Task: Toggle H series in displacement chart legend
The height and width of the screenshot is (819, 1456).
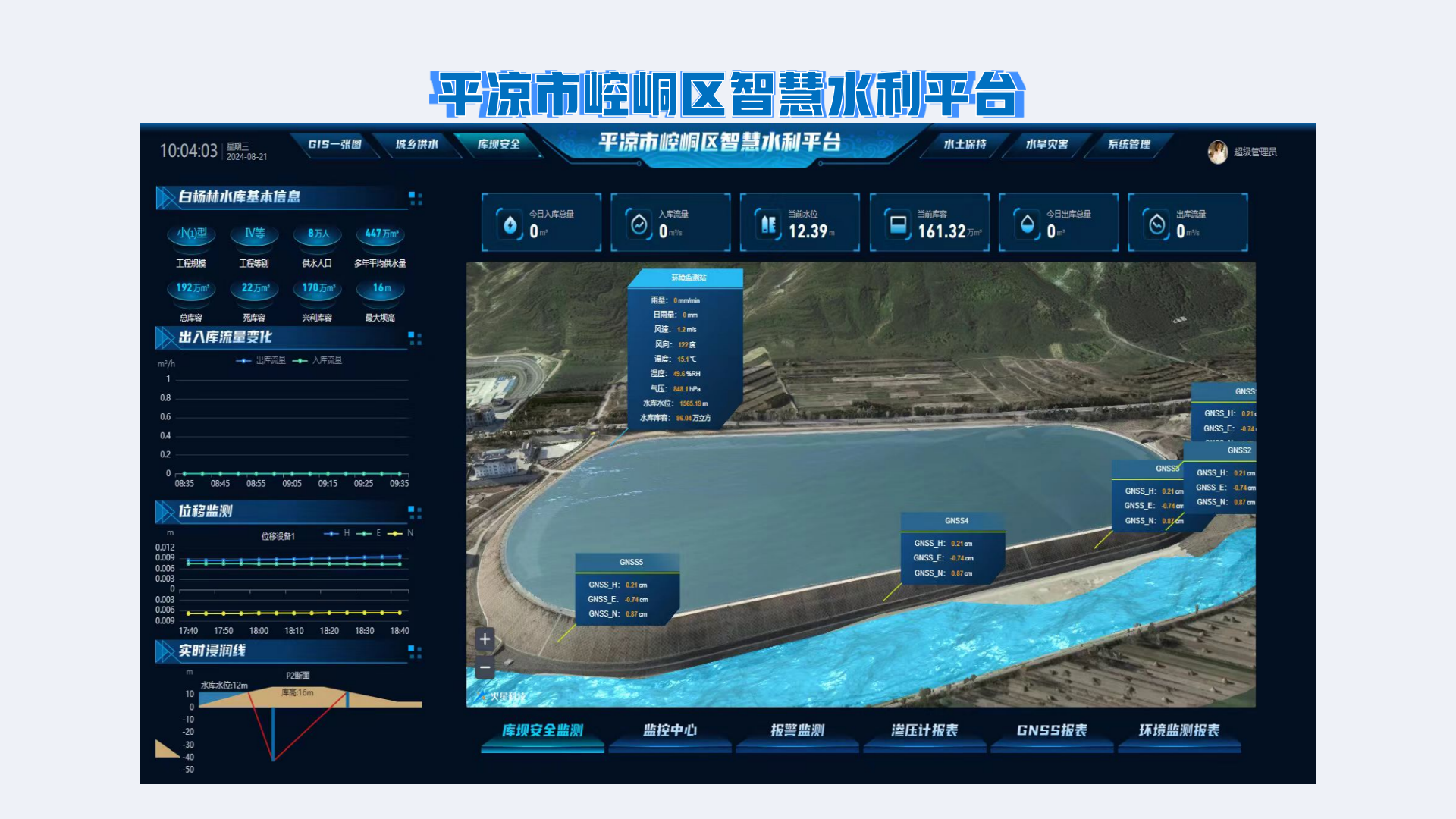Action: (x=337, y=533)
